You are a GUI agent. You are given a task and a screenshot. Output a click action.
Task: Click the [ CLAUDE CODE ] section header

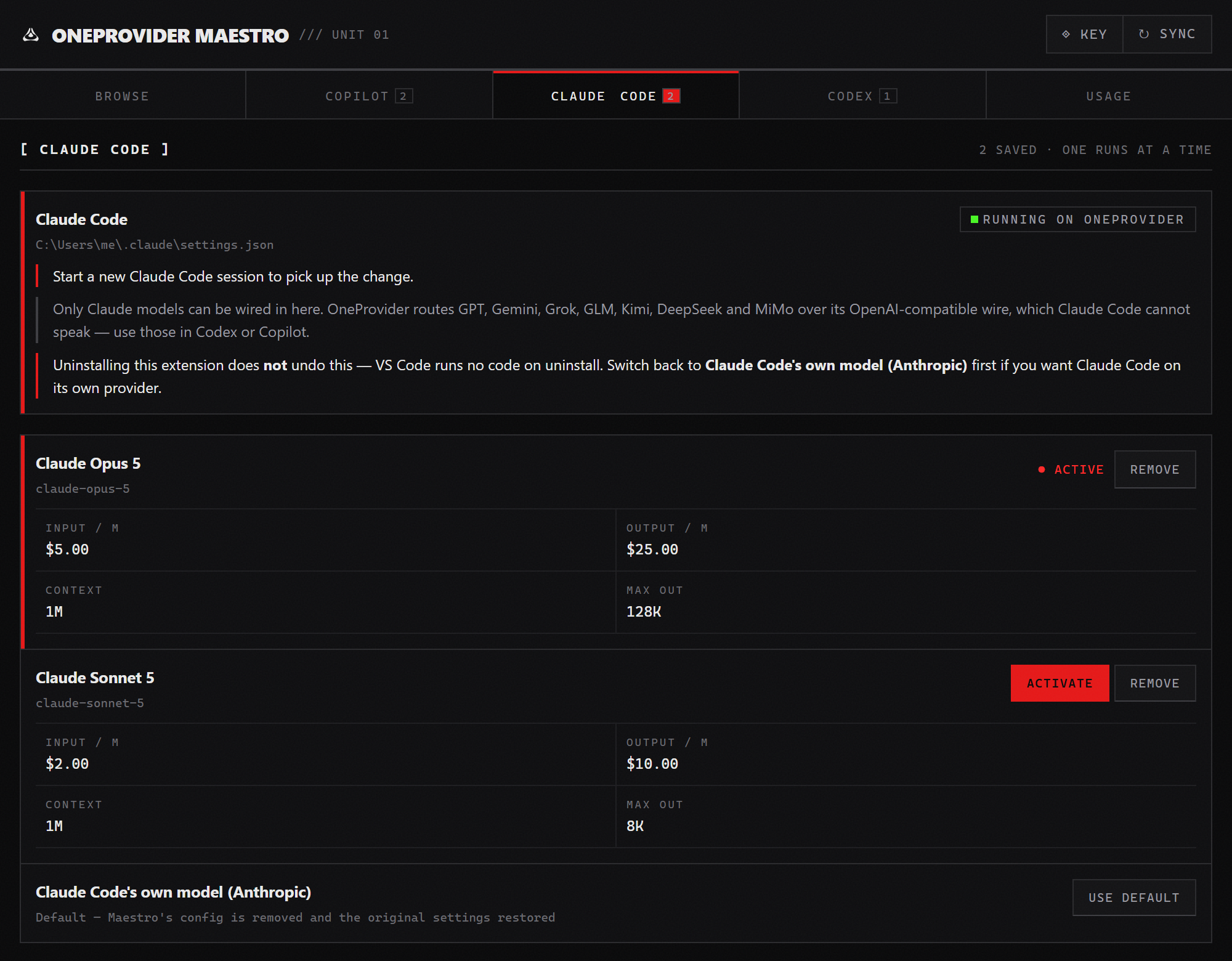[95, 150]
